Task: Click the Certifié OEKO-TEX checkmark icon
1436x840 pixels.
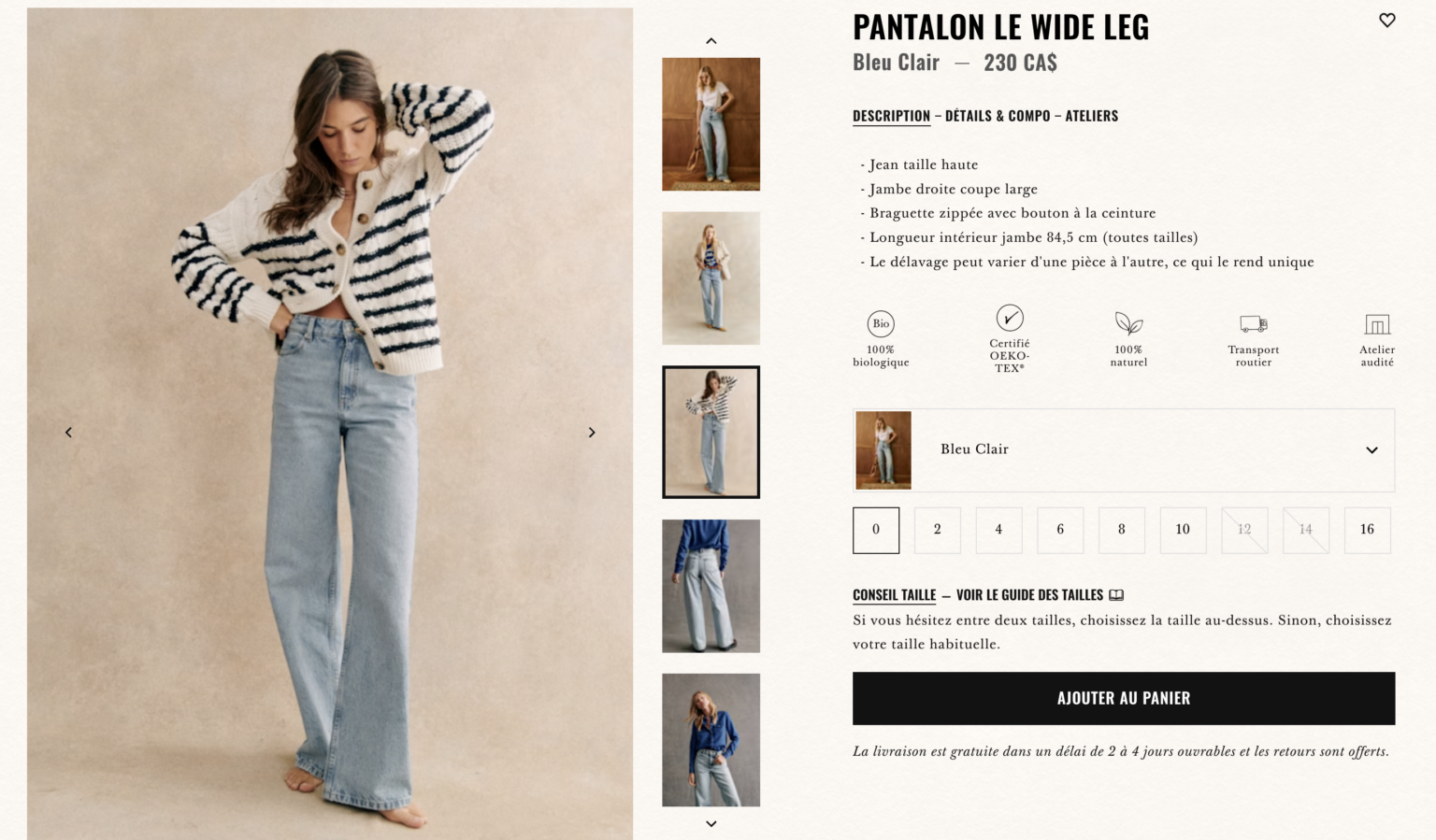Action: [x=1010, y=318]
